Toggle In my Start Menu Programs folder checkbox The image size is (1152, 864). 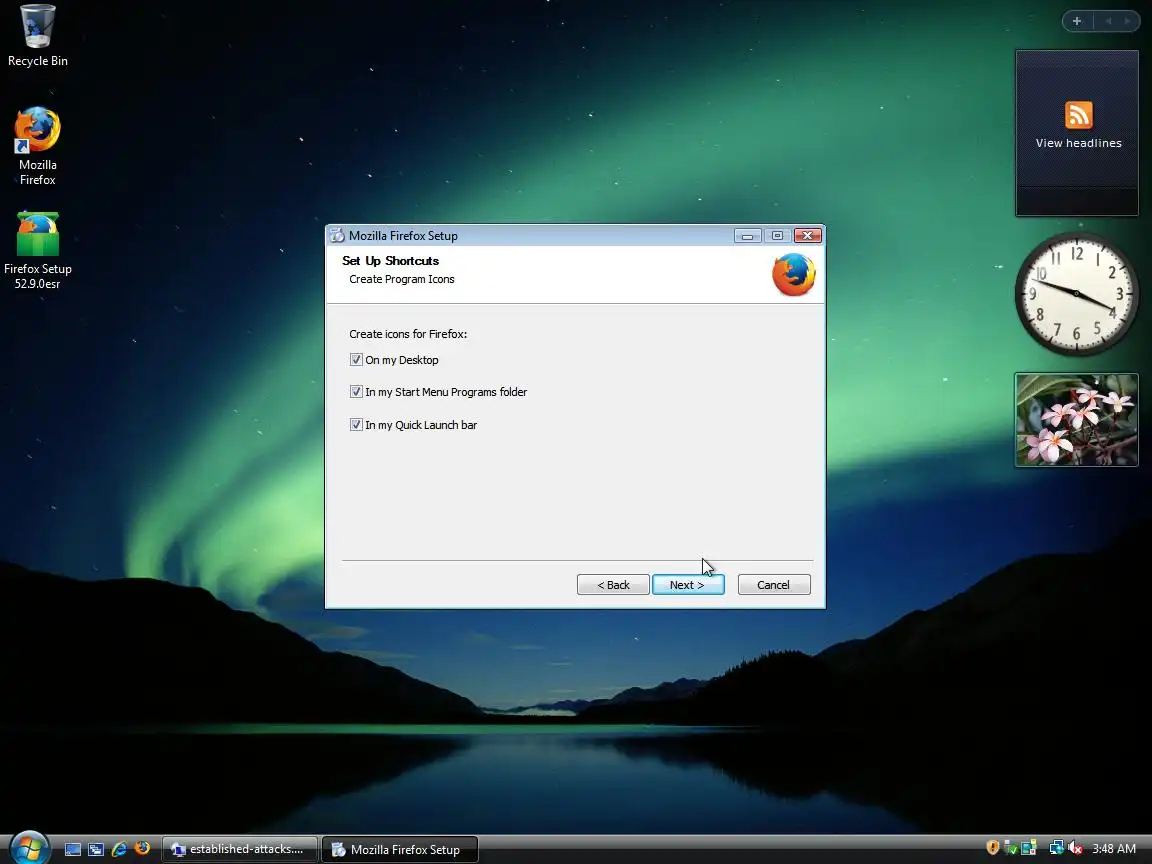[x=356, y=392]
